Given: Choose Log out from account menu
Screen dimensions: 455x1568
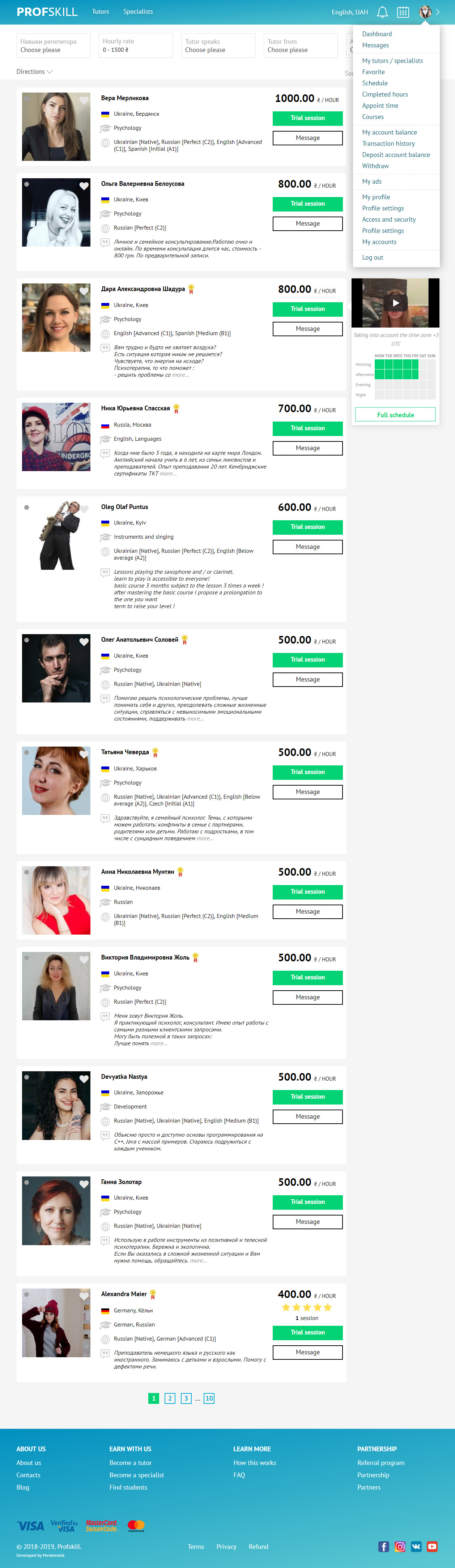Looking at the screenshot, I should (x=372, y=257).
